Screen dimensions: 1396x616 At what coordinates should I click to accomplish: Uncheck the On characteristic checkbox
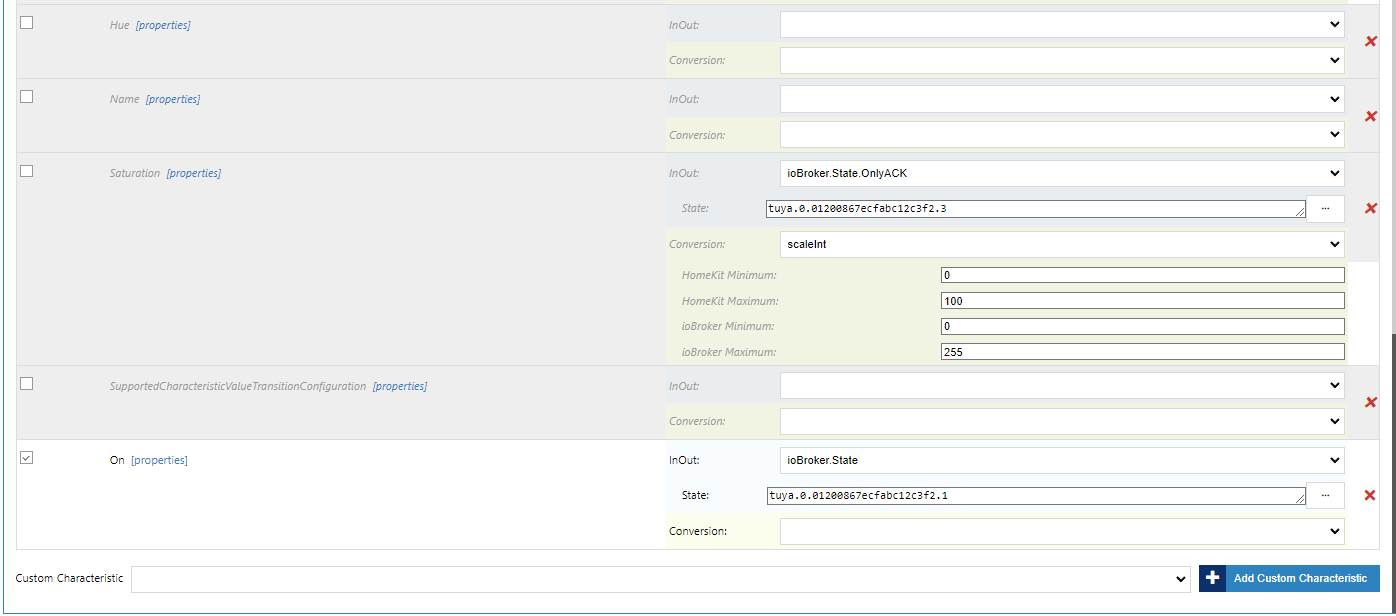point(27,458)
